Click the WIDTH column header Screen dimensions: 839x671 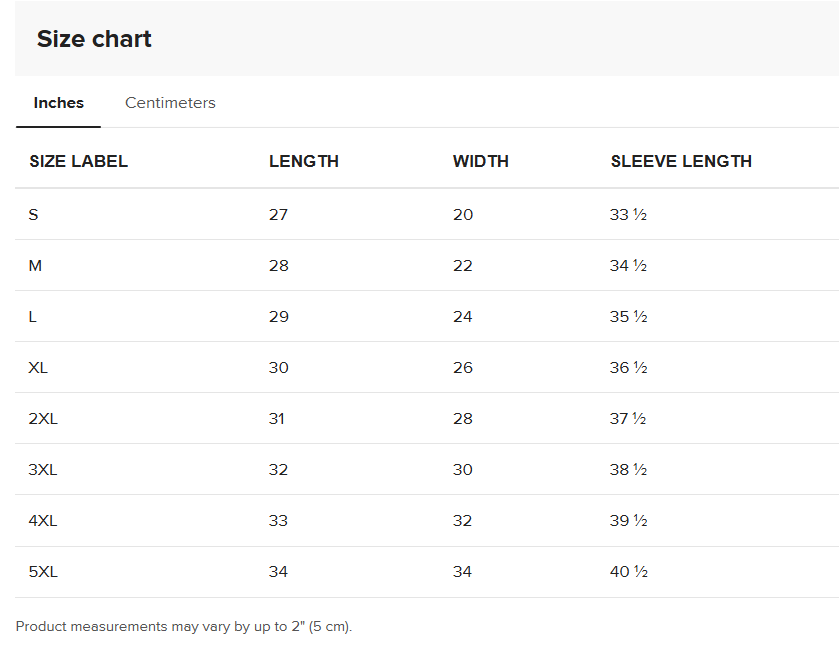480,161
